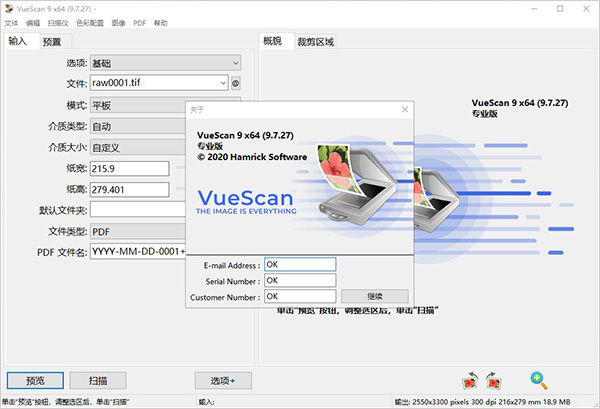Click the E-mail Address field
600x409 pixels.
300,265
